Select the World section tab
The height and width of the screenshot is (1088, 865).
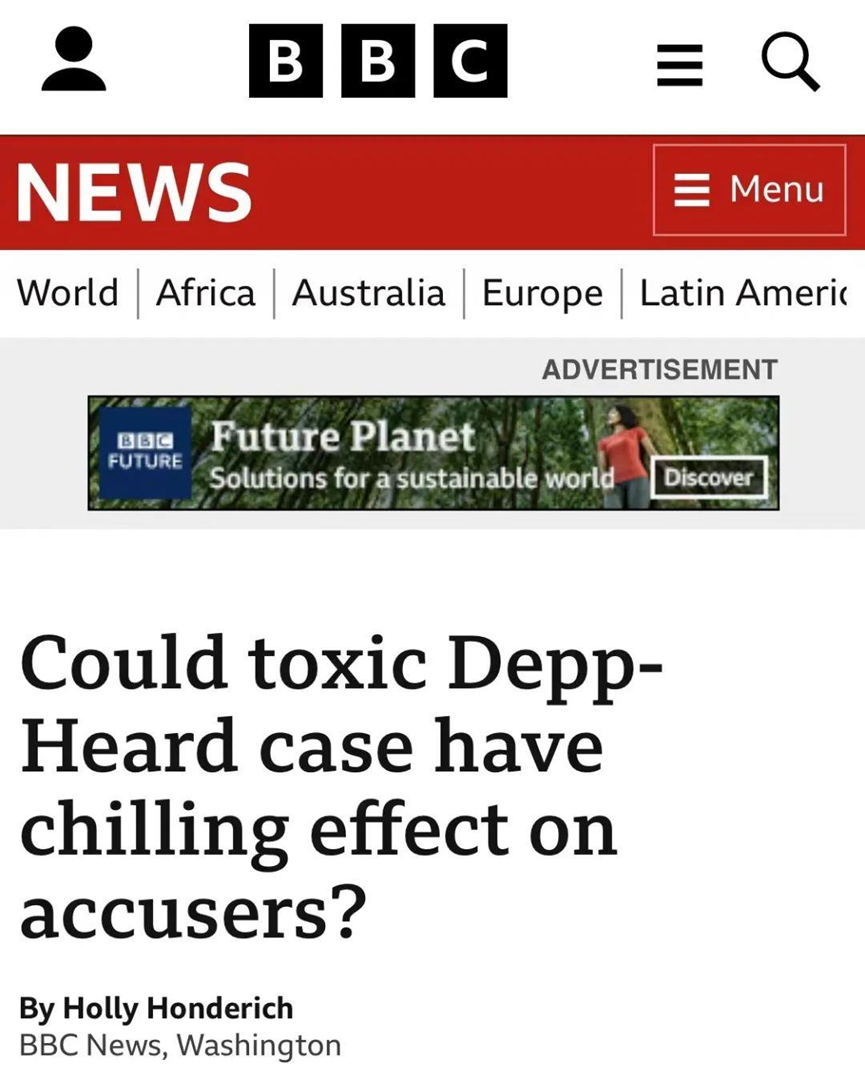[67, 292]
